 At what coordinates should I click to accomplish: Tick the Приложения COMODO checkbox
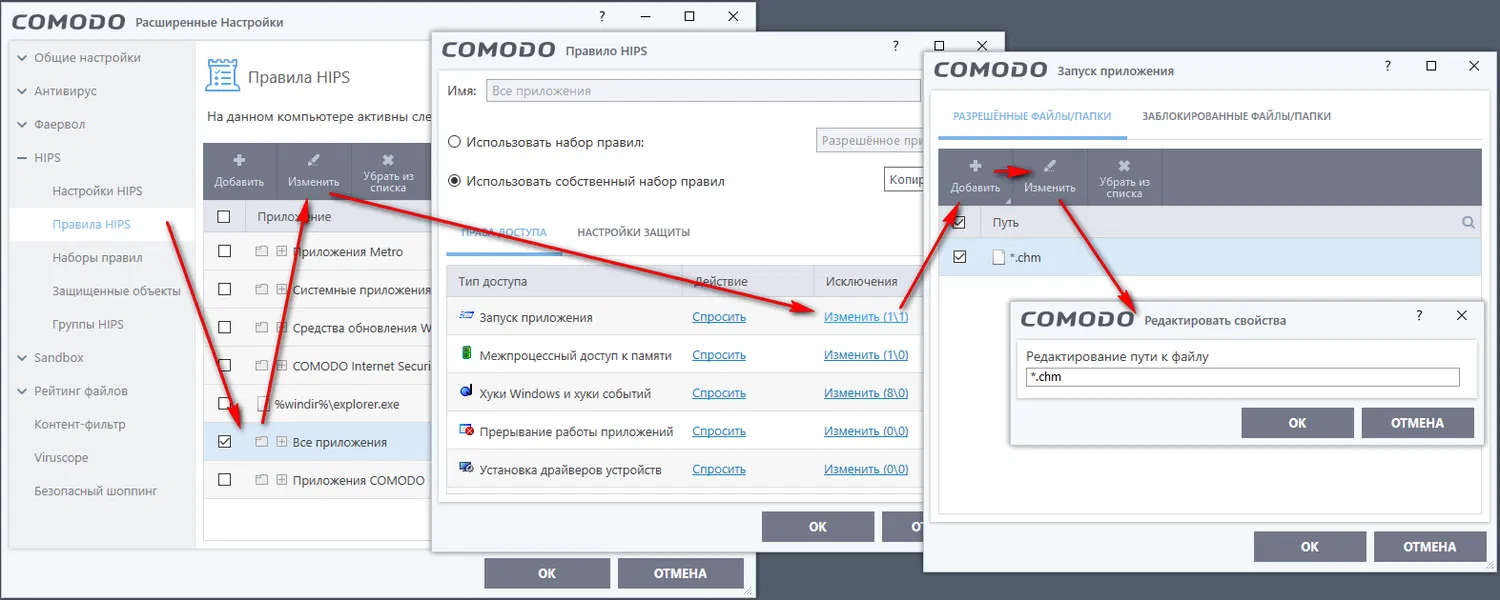224,479
